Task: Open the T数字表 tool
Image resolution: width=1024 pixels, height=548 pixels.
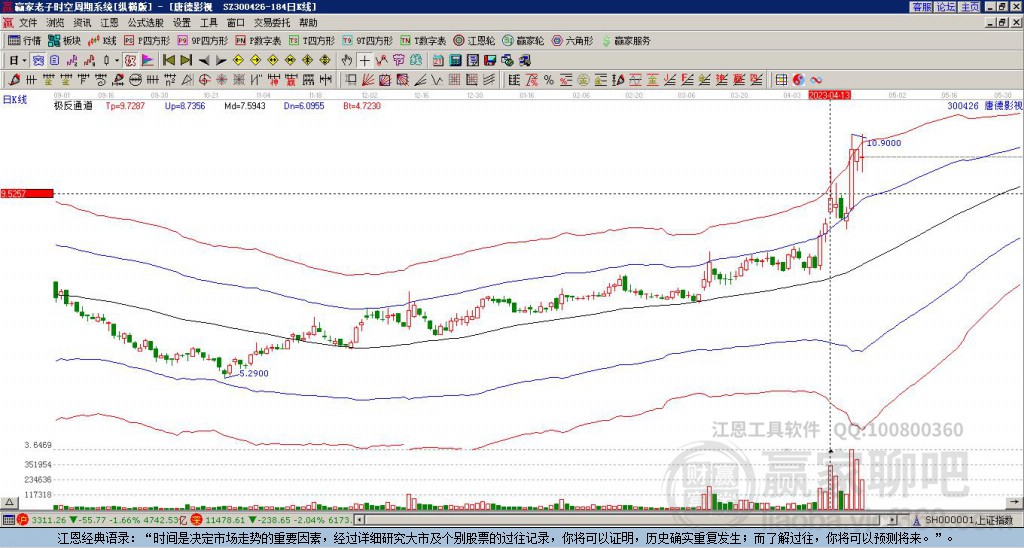Action: pos(423,40)
